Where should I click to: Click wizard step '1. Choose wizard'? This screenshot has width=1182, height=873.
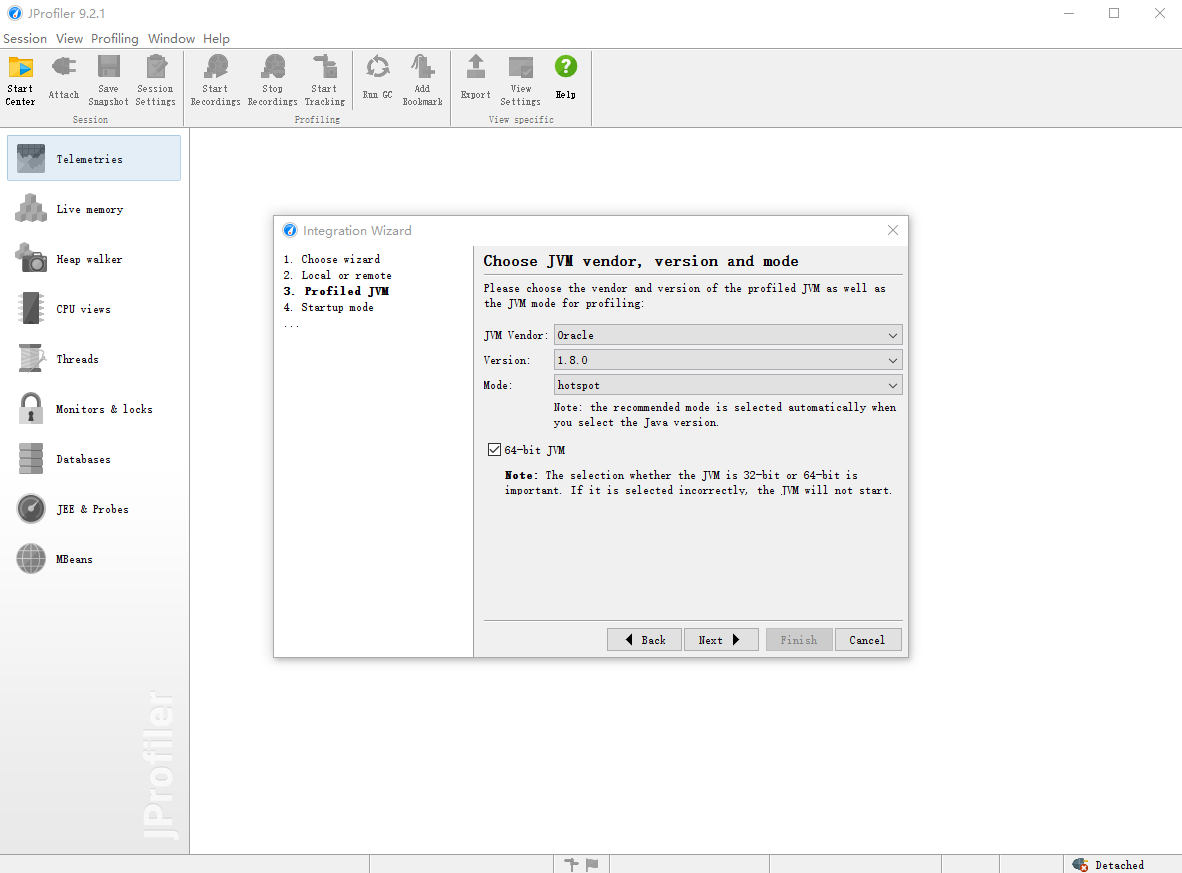pyautogui.click(x=332, y=259)
